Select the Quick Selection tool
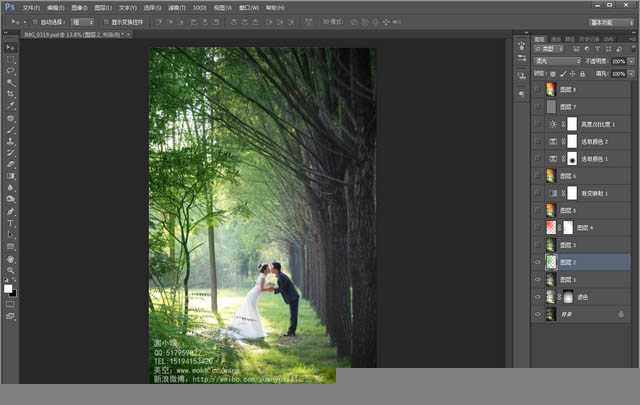640x405 pixels. (x=10, y=82)
